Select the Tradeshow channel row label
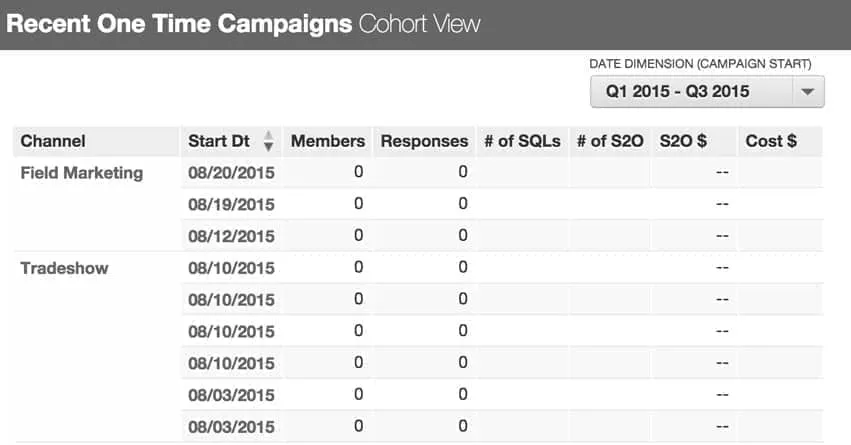The width and height of the screenshot is (851, 445). tap(65, 268)
